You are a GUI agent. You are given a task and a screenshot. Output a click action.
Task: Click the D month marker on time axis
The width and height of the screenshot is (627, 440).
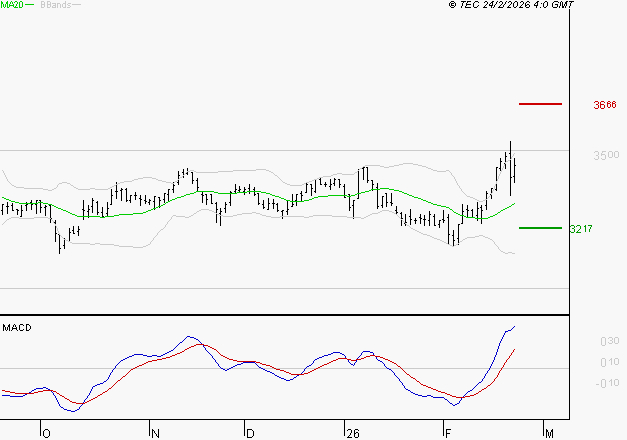(x=250, y=434)
